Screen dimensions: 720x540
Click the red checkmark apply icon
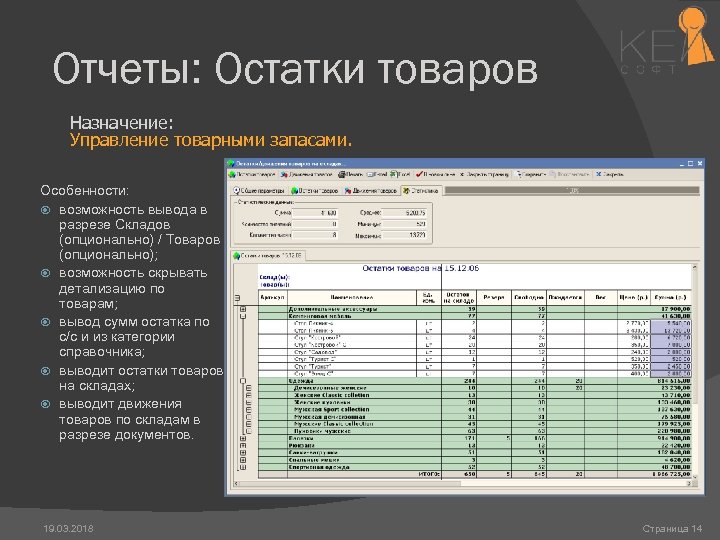click(419, 174)
